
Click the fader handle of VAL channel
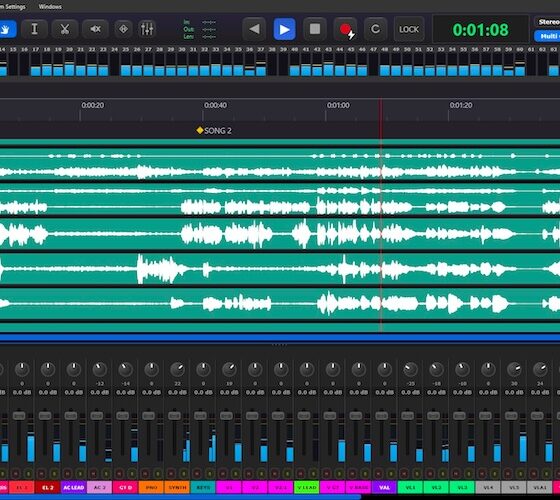click(381, 416)
